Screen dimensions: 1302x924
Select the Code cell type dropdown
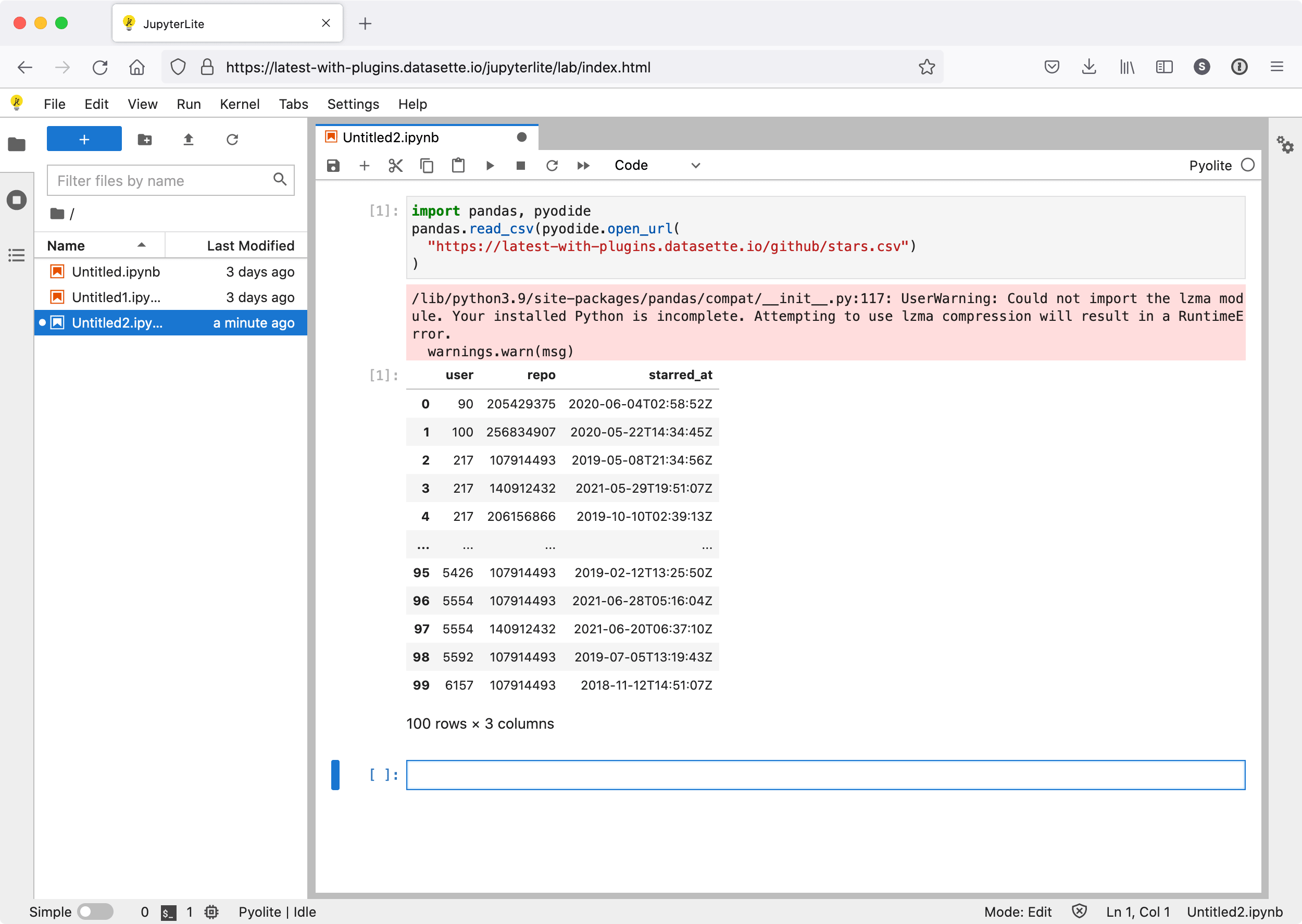click(x=655, y=164)
